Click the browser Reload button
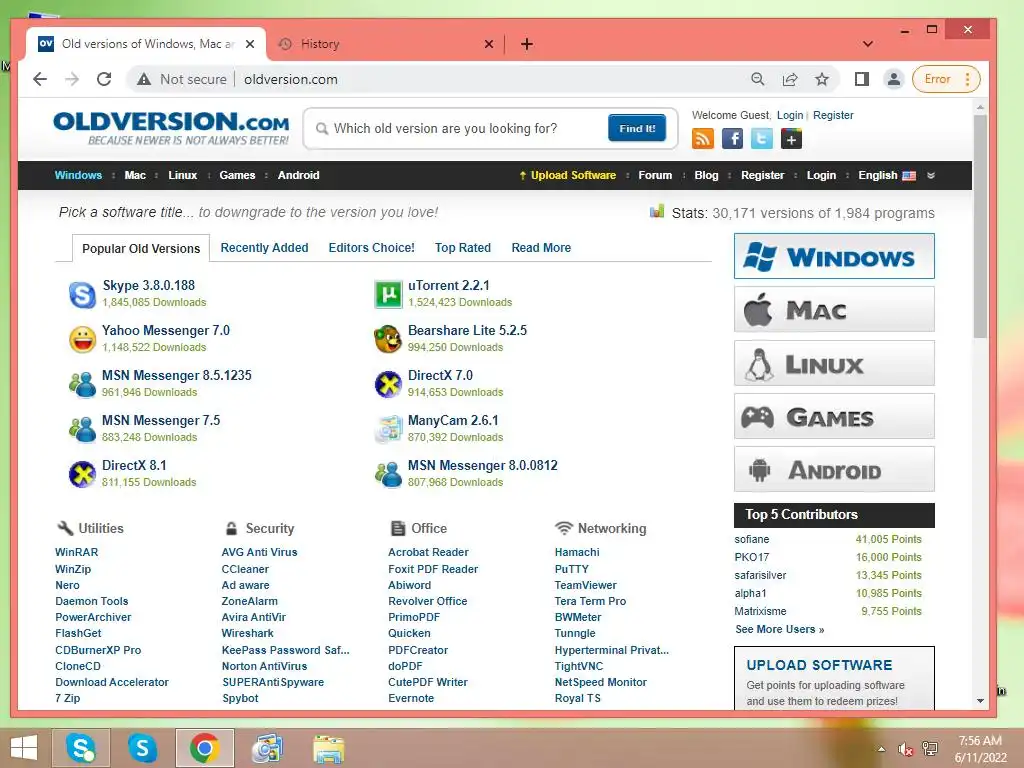1024x768 pixels. click(x=104, y=79)
